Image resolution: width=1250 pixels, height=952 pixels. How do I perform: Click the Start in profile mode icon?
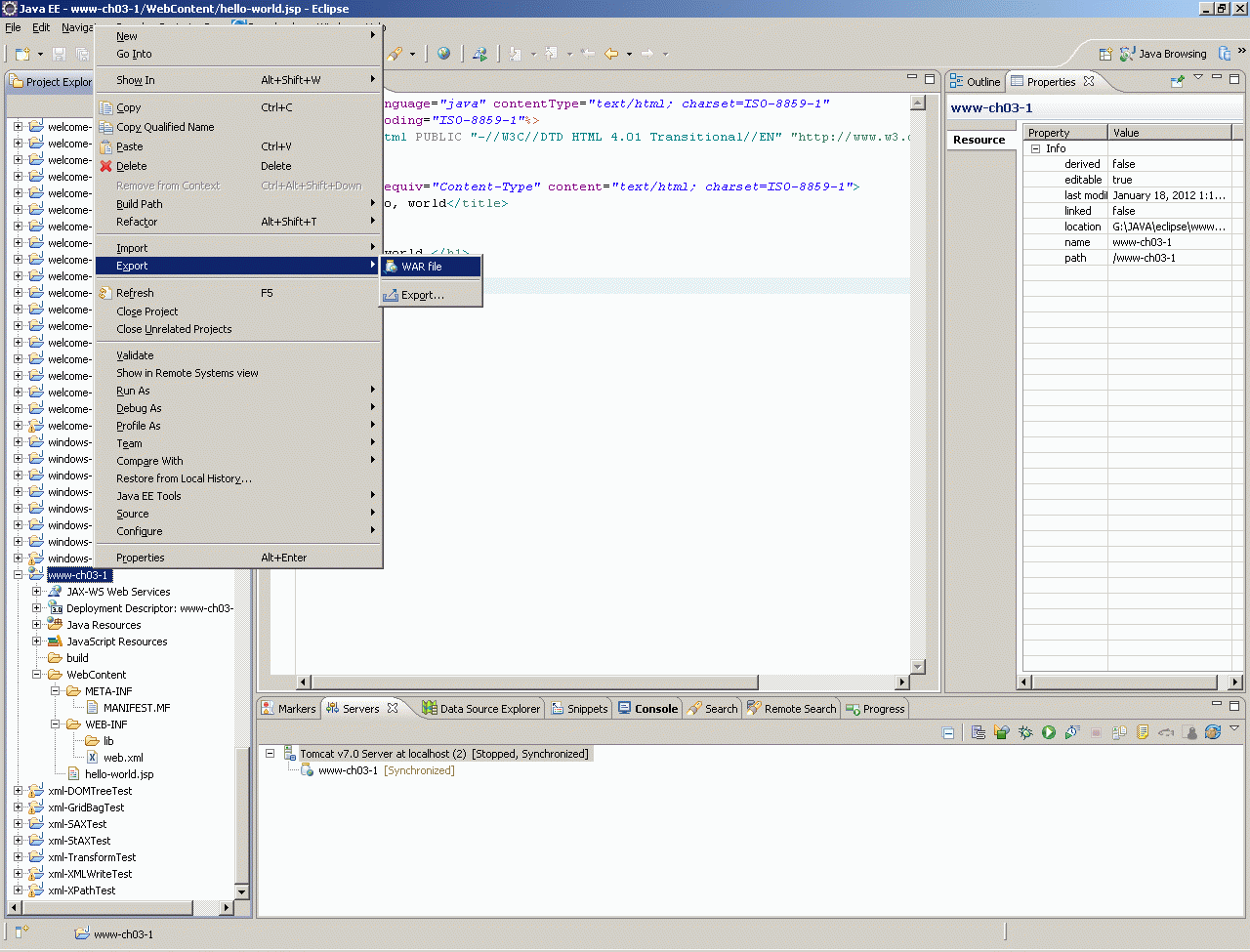click(1071, 732)
